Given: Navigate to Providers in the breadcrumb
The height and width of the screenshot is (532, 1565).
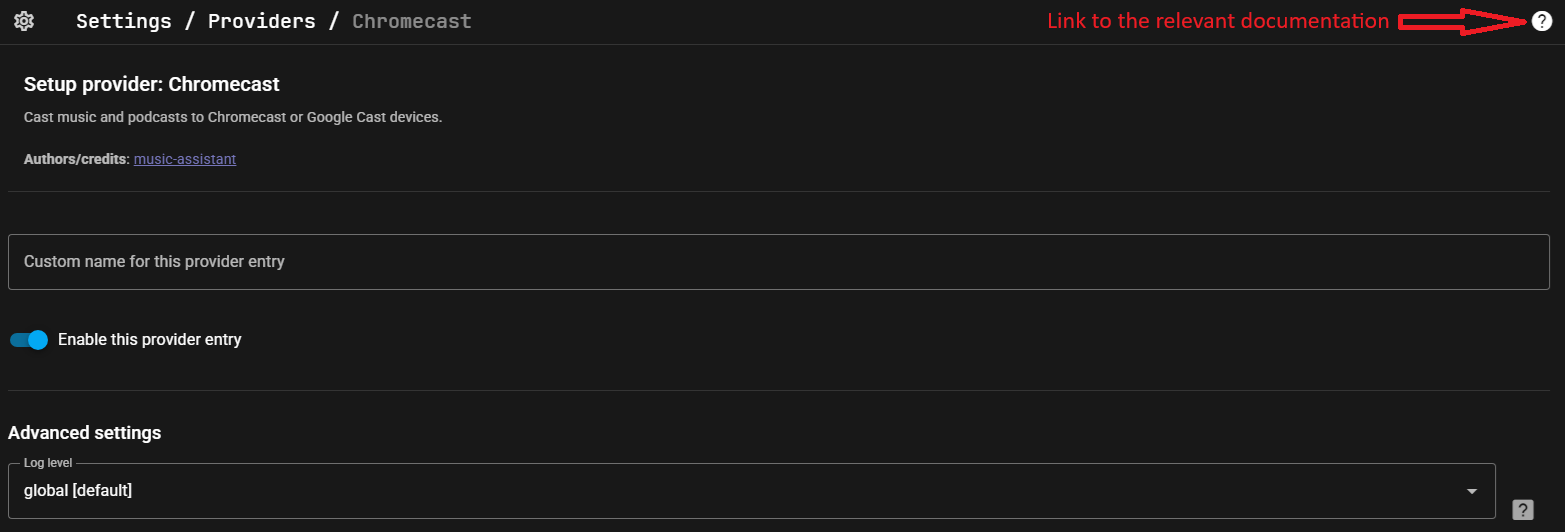Looking at the screenshot, I should (x=262, y=21).
